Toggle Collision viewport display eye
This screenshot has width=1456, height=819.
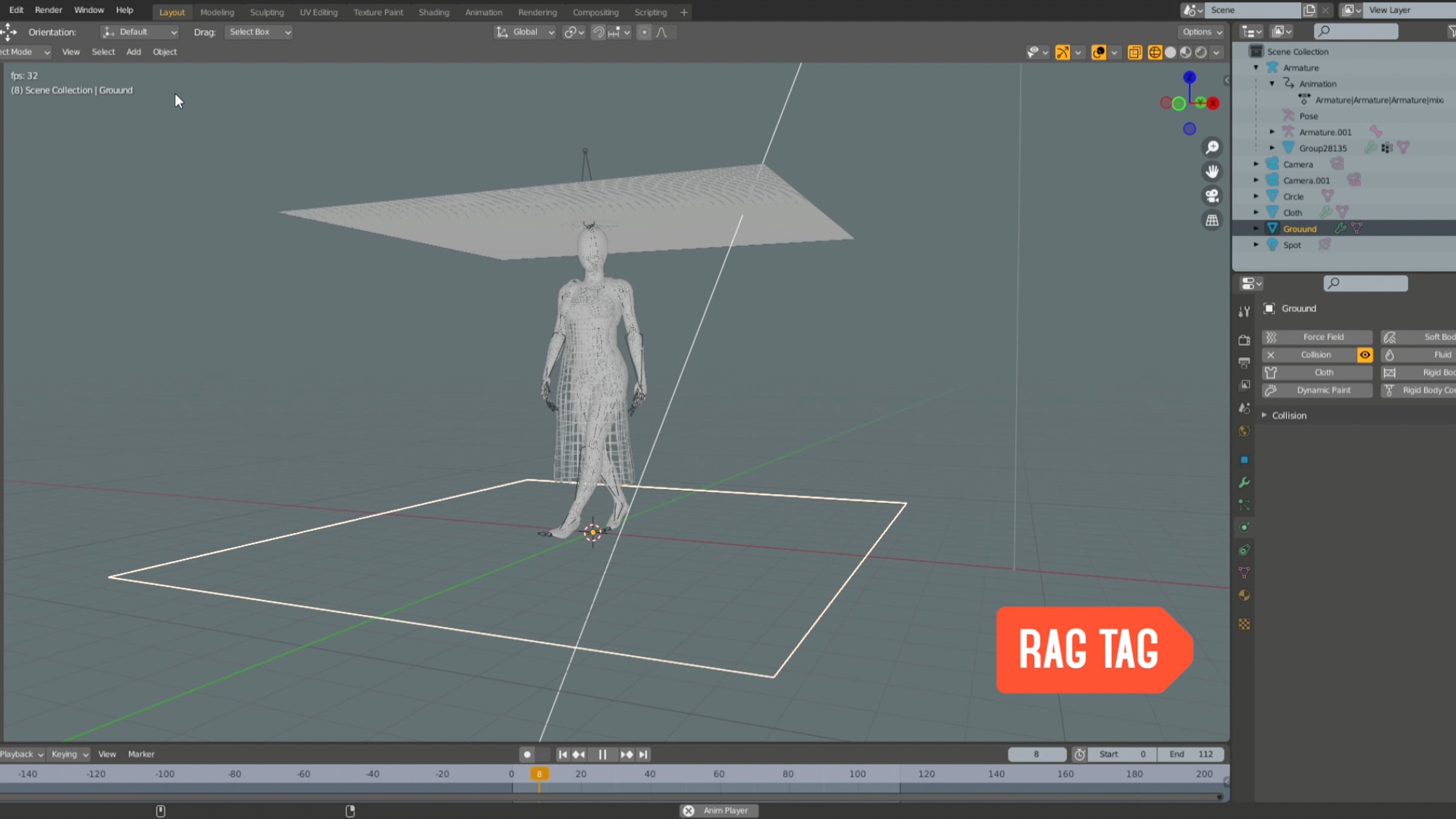coord(1364,355)
